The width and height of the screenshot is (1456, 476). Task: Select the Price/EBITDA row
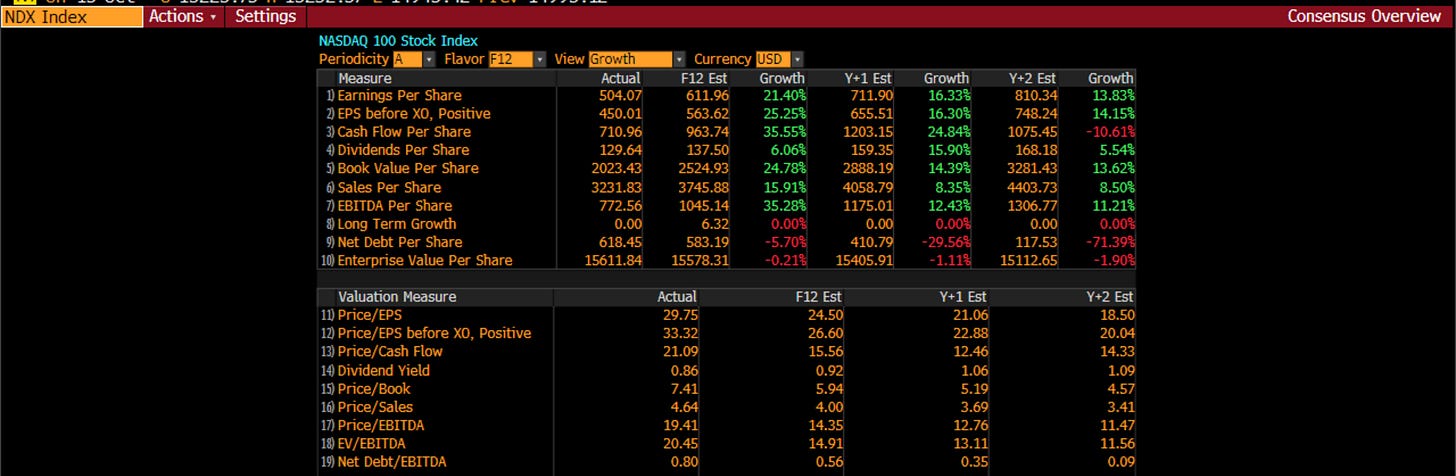tap(726, 425)
